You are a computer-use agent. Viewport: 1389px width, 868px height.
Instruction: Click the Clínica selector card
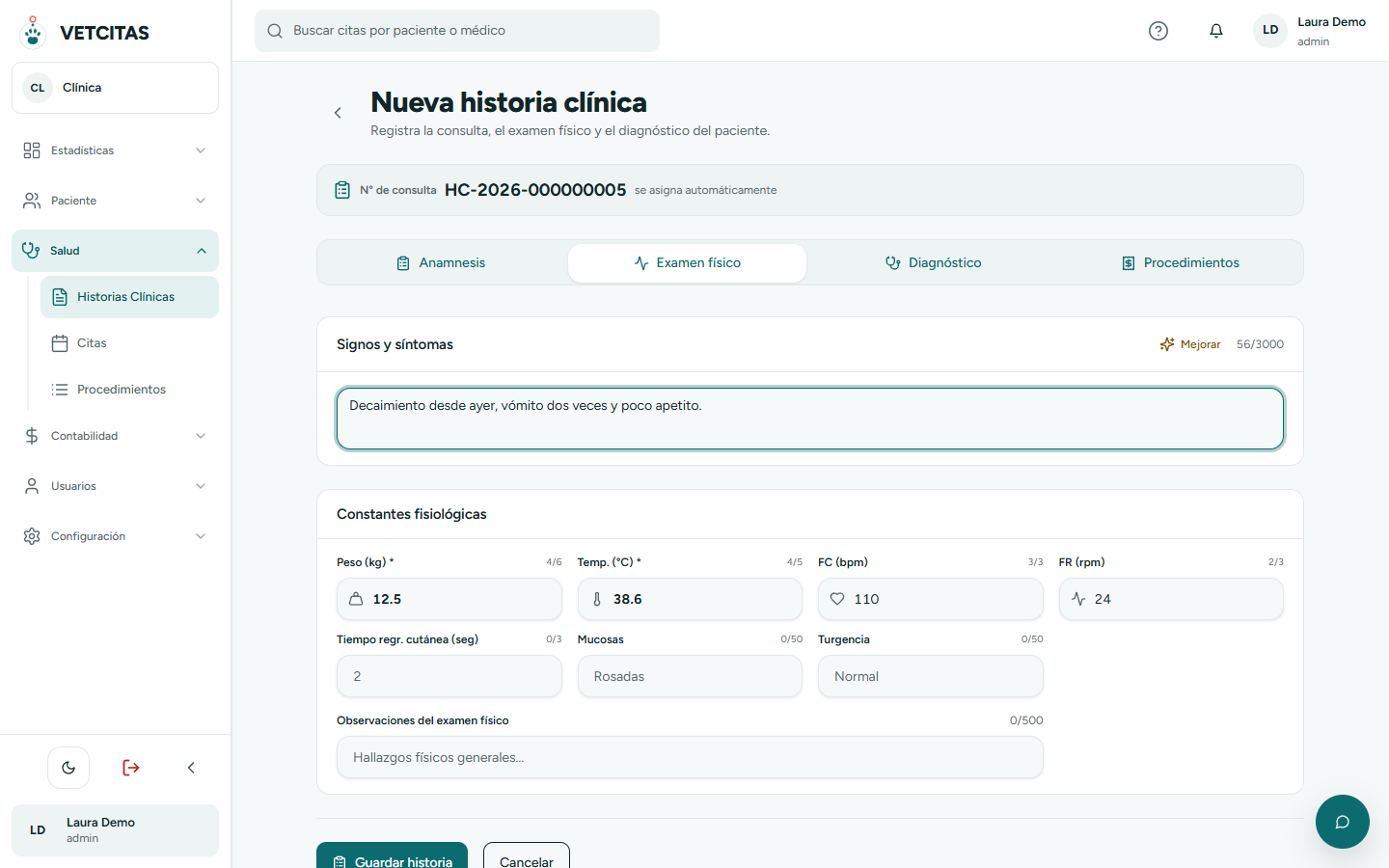pos(115,88)
